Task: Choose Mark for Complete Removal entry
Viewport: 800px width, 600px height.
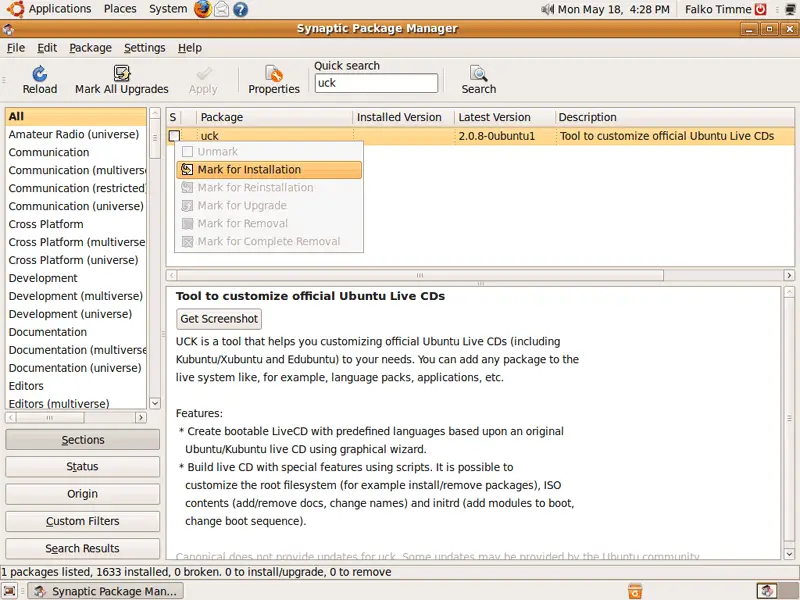Action: [x=269, y=241]
